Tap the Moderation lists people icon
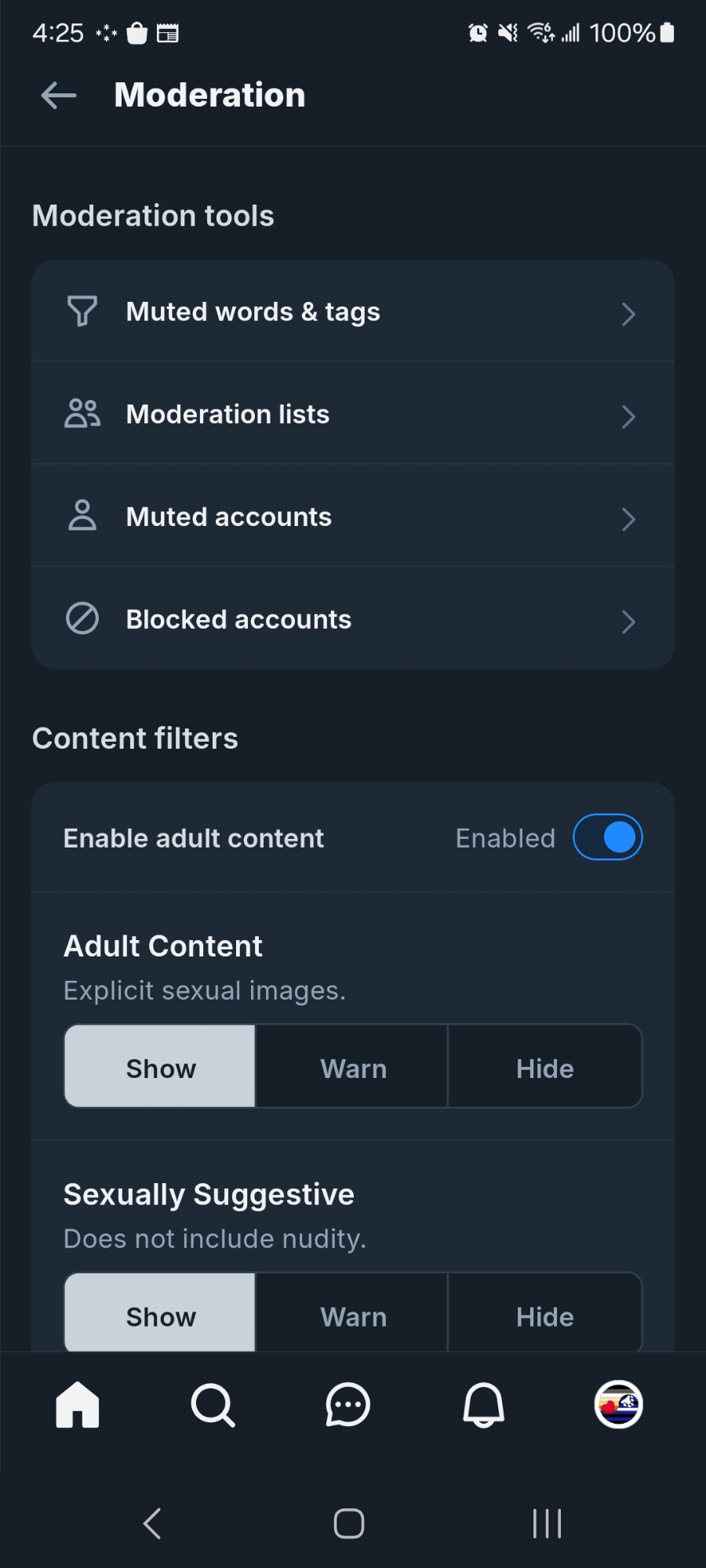The image size is (706, 1568). point(82,414)
